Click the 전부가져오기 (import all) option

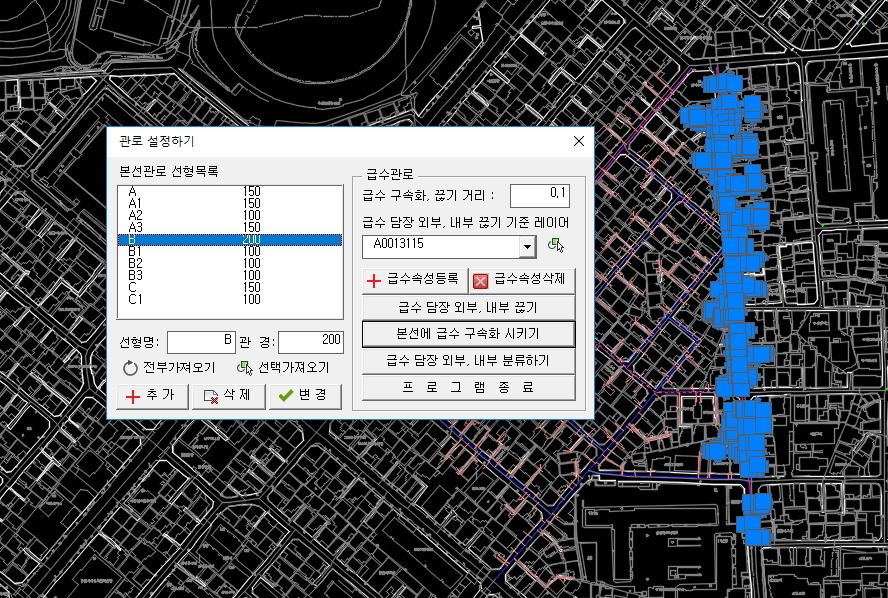pos(169,368)
